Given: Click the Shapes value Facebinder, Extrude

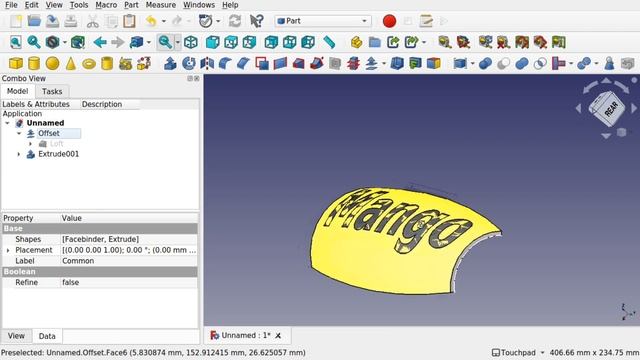Looking at the screenshot, I should click(x=129, y=239).
